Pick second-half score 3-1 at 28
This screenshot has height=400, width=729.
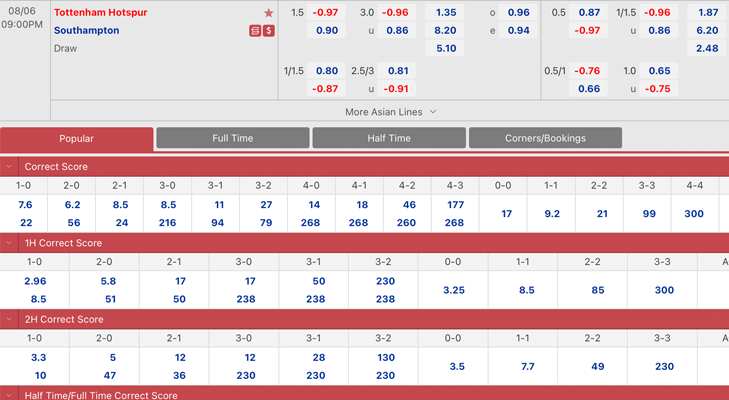(318, 358)
